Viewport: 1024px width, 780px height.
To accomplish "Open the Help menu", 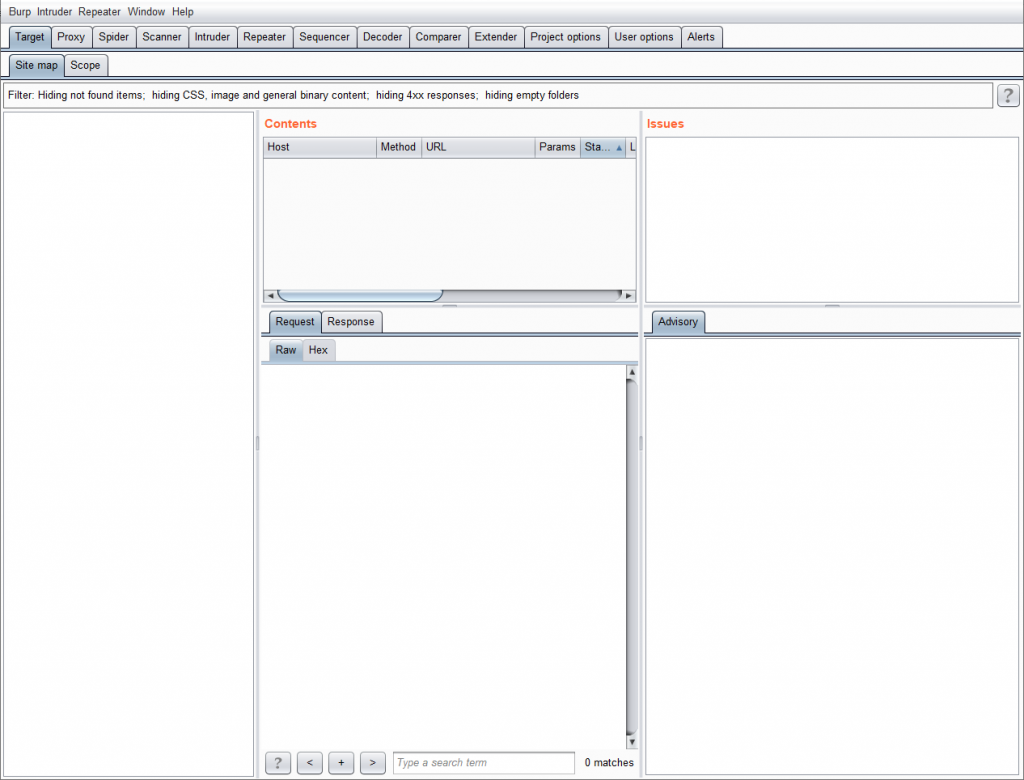I will point(183,12).
